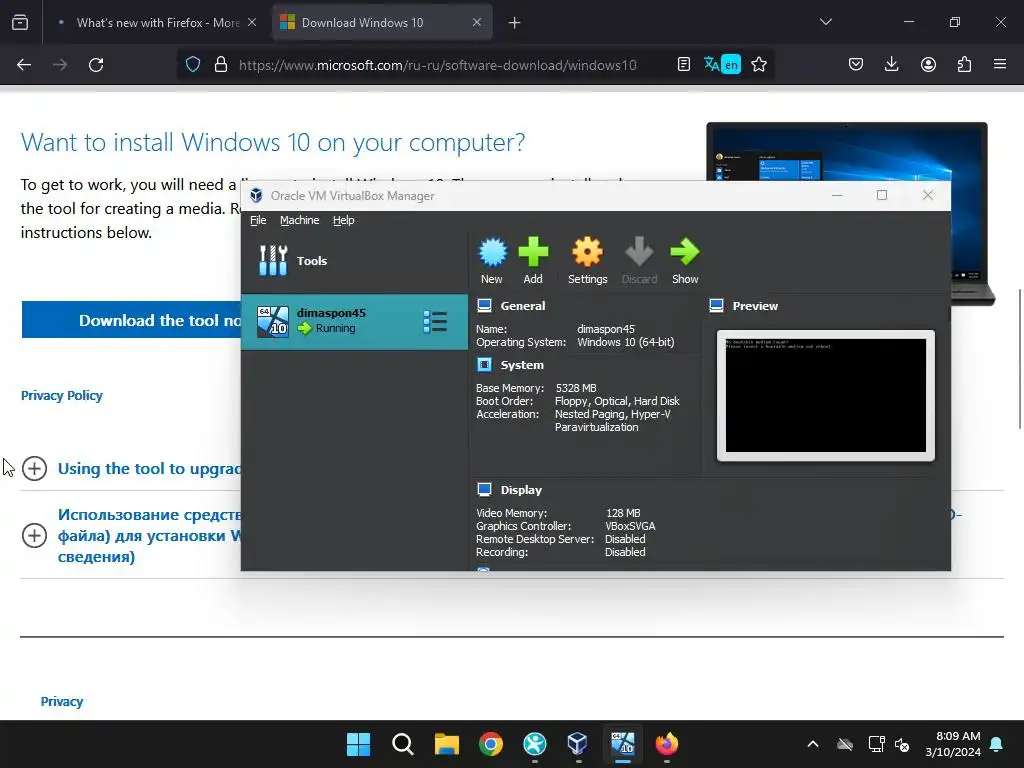Show hidden system tray icons
This screenshot has height=768, width=1024.
tap(813, 744)
